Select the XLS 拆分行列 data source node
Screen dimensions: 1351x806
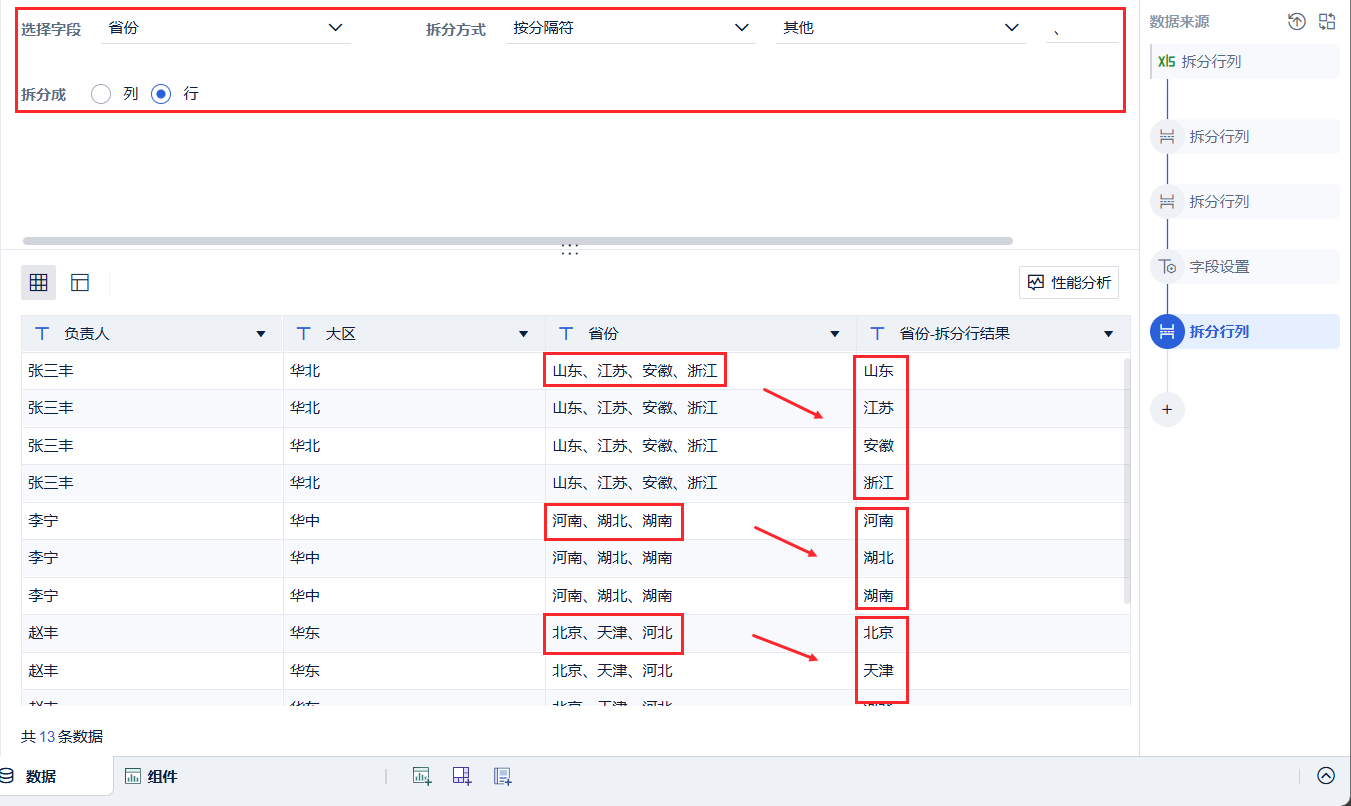click(1245, 61)
